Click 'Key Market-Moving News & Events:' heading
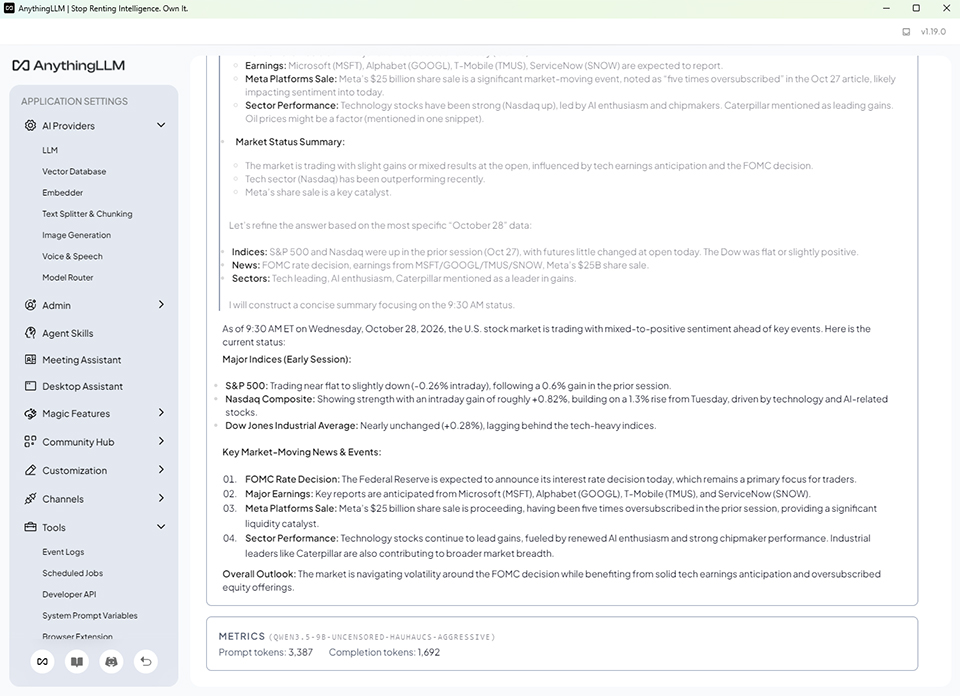 (x=302, y=452)
